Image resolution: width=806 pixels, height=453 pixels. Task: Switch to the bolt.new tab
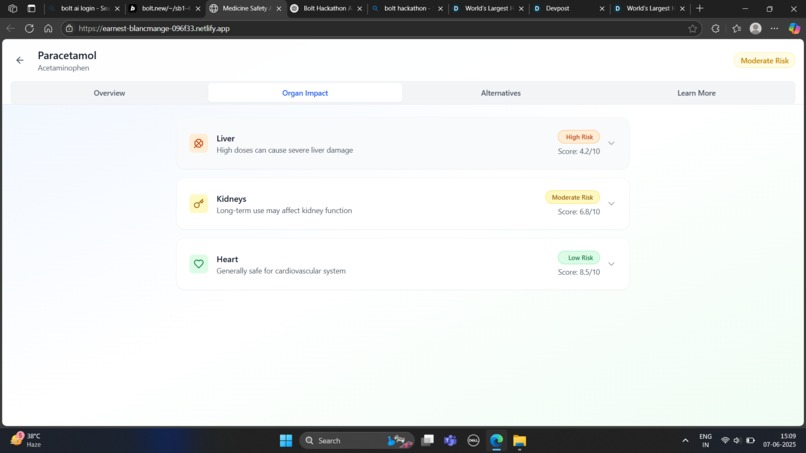pos(166,9)
